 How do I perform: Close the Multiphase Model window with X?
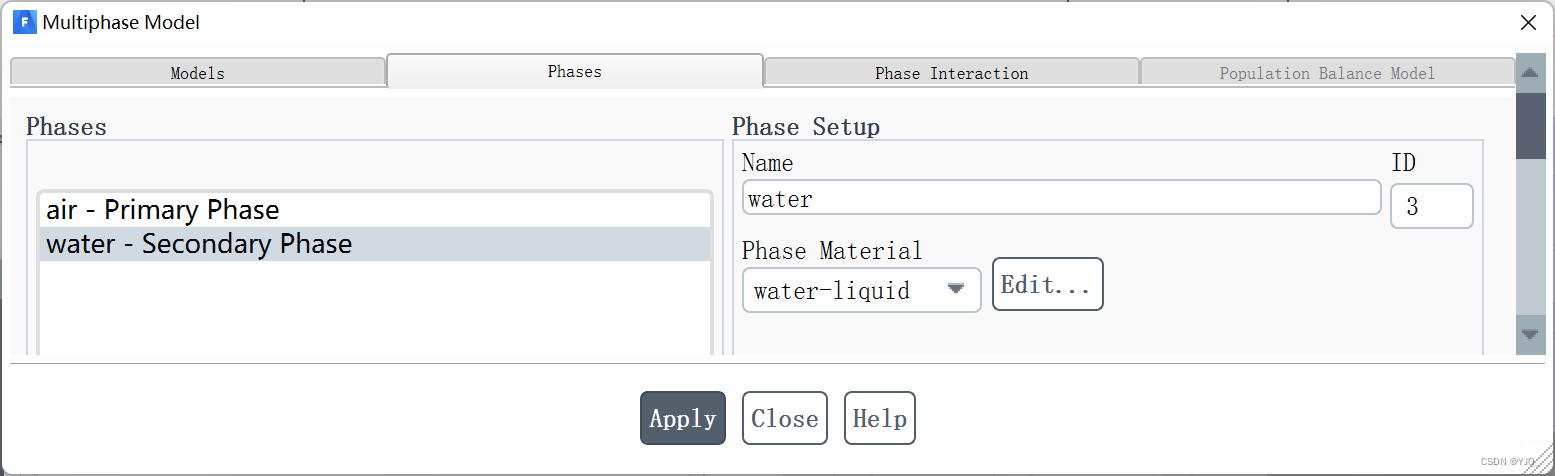click(1528, 22)
